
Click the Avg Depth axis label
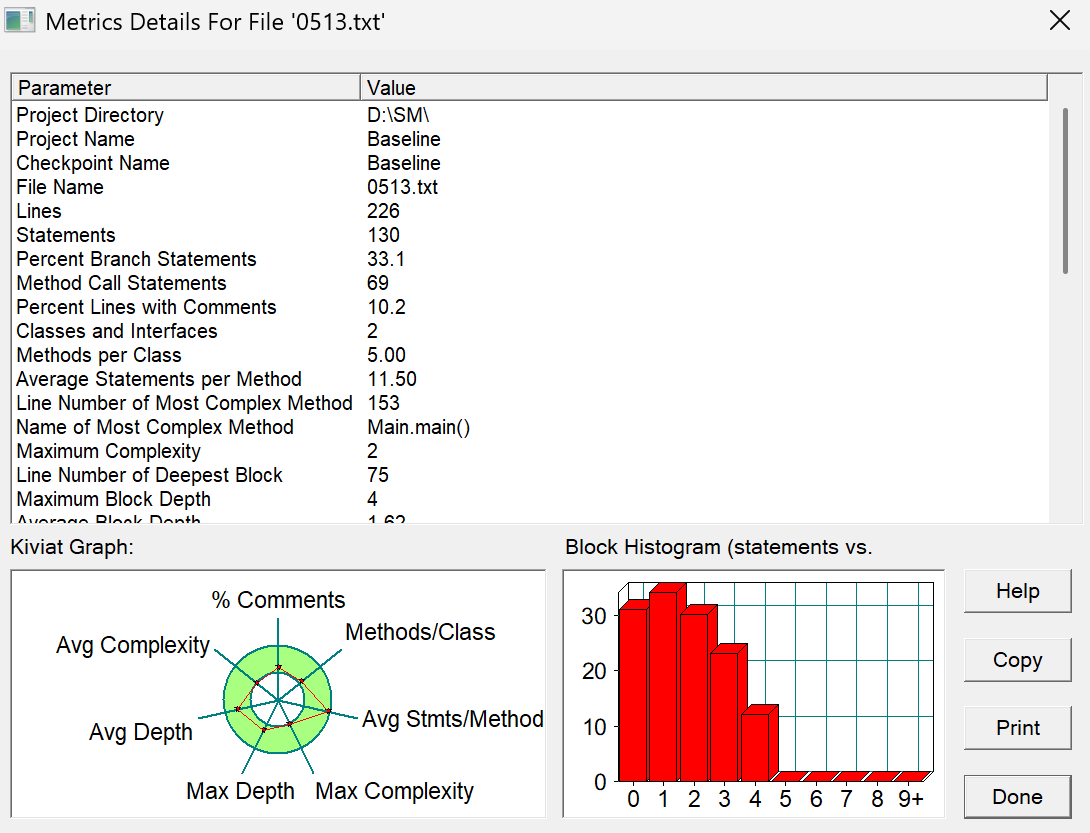140,732
